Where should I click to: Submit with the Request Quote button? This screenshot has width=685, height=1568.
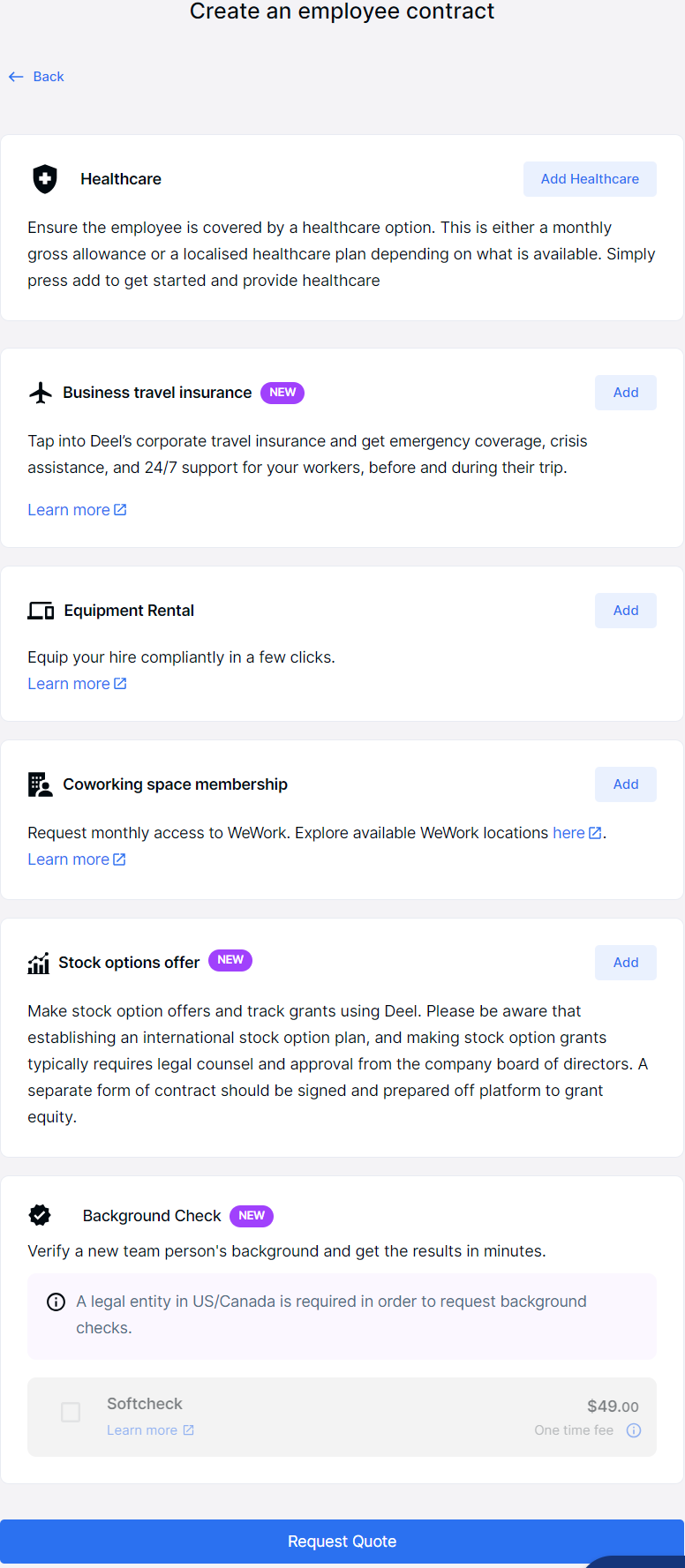(x=342, y=1542)
